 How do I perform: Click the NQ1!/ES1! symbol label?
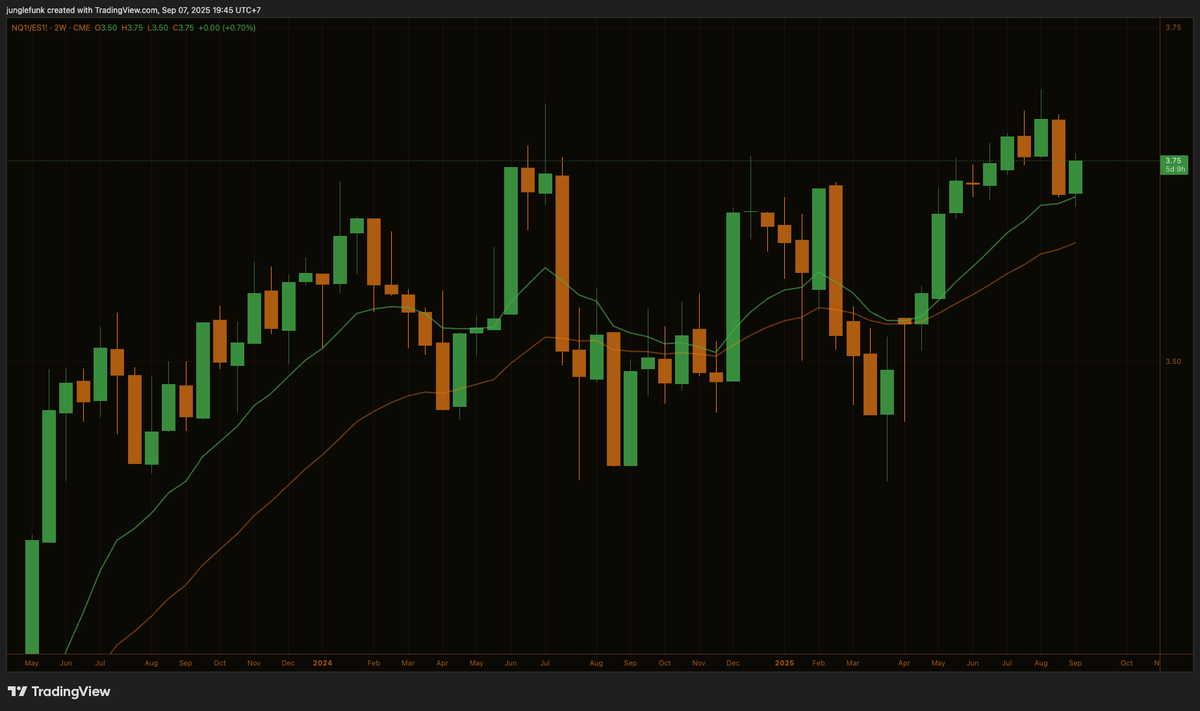pyautogui.click(x=28, y=28)
